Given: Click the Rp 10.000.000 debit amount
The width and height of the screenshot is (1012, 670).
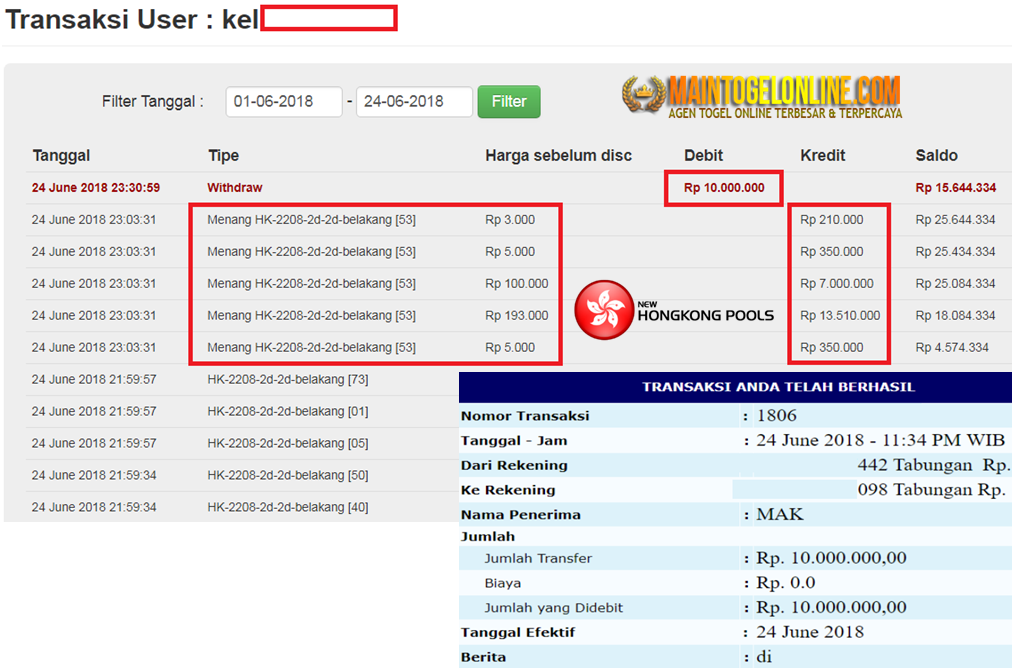Looking at the screenshot, I should [x=724, y=188].
